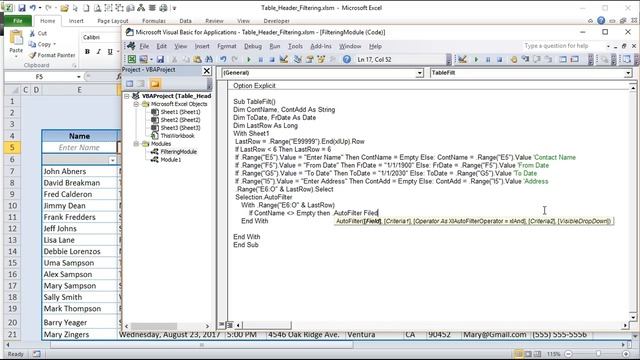Open the (General) object dropdown
Image resolution: width=640 pixels, height=360 pixels.
pos(420,73)
